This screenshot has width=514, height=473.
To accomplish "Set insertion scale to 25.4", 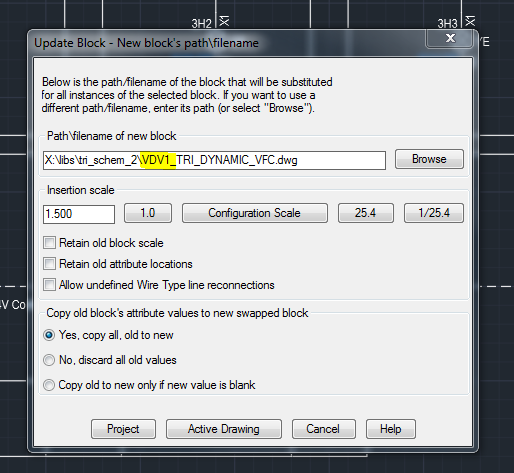I will [x=366, y=213].
